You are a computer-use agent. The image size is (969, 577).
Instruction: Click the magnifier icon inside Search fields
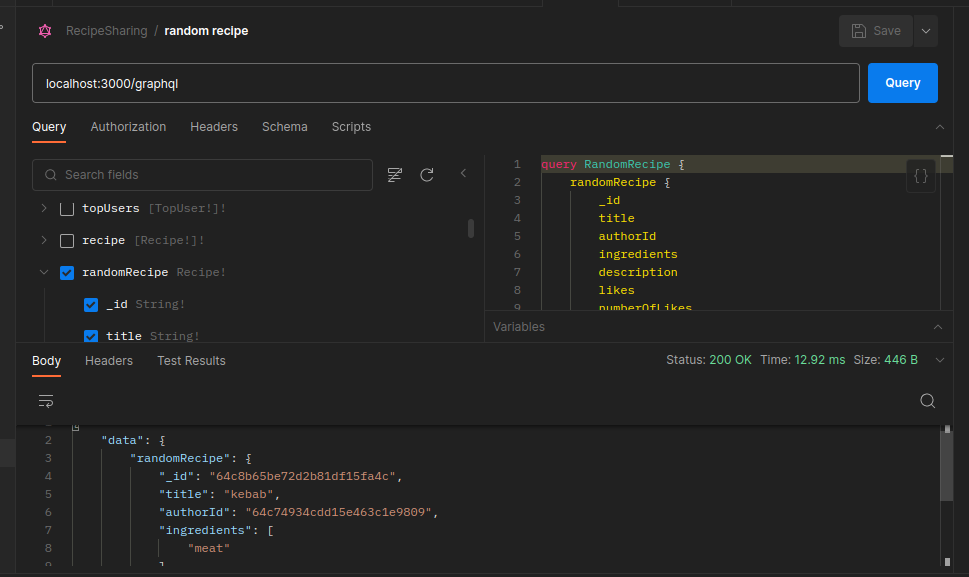point(51,175)
